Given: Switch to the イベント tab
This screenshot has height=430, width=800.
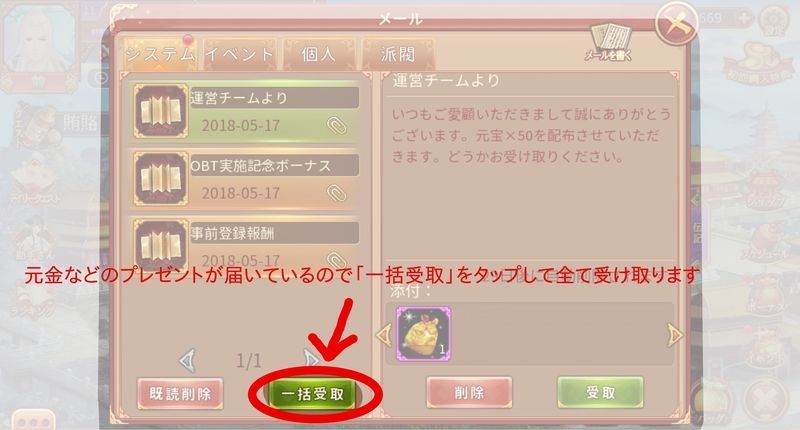Looking at the screenshot, I should (240, 54).
